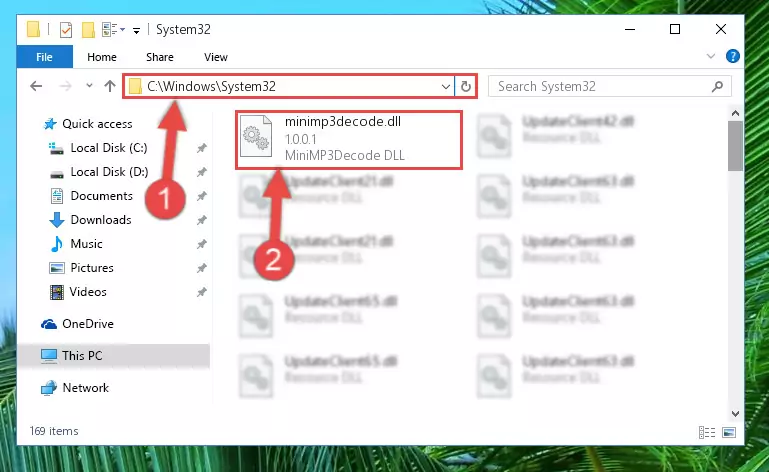Go back with the left arrow
The height and width of the screenshot is (472, 769).
coord(36,86)
